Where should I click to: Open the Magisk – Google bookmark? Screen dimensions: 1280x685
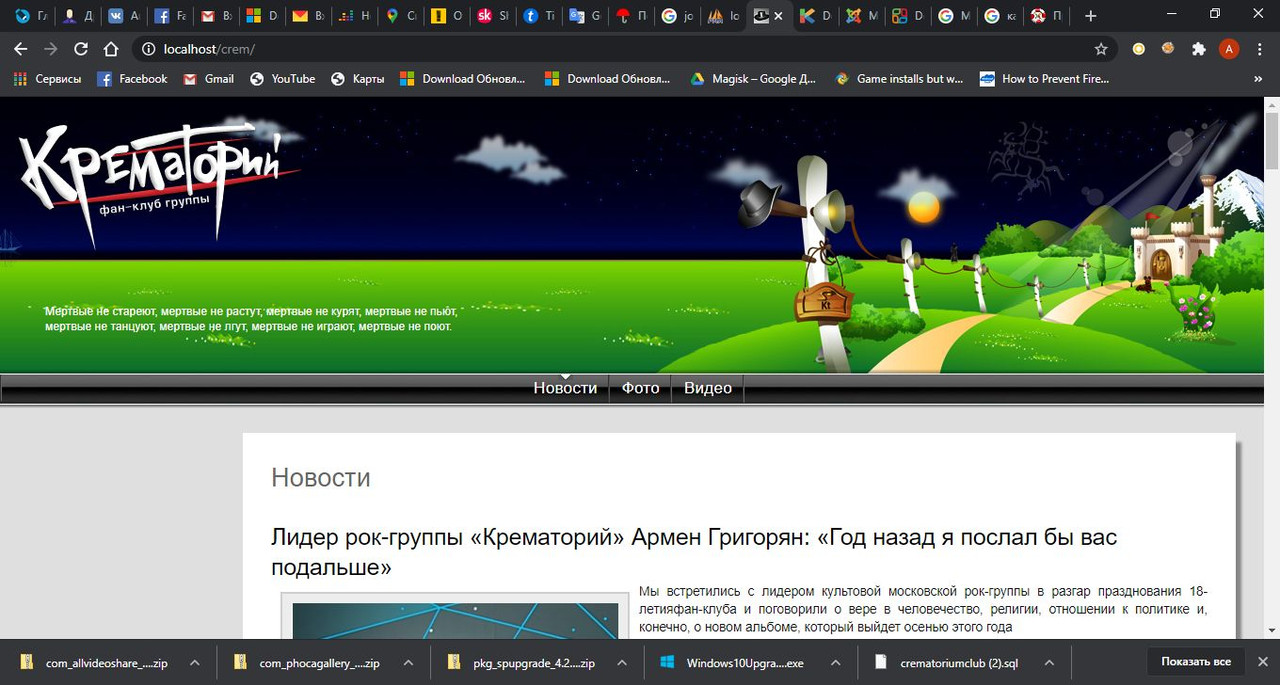pyautogui.click(x=754, y=79)
